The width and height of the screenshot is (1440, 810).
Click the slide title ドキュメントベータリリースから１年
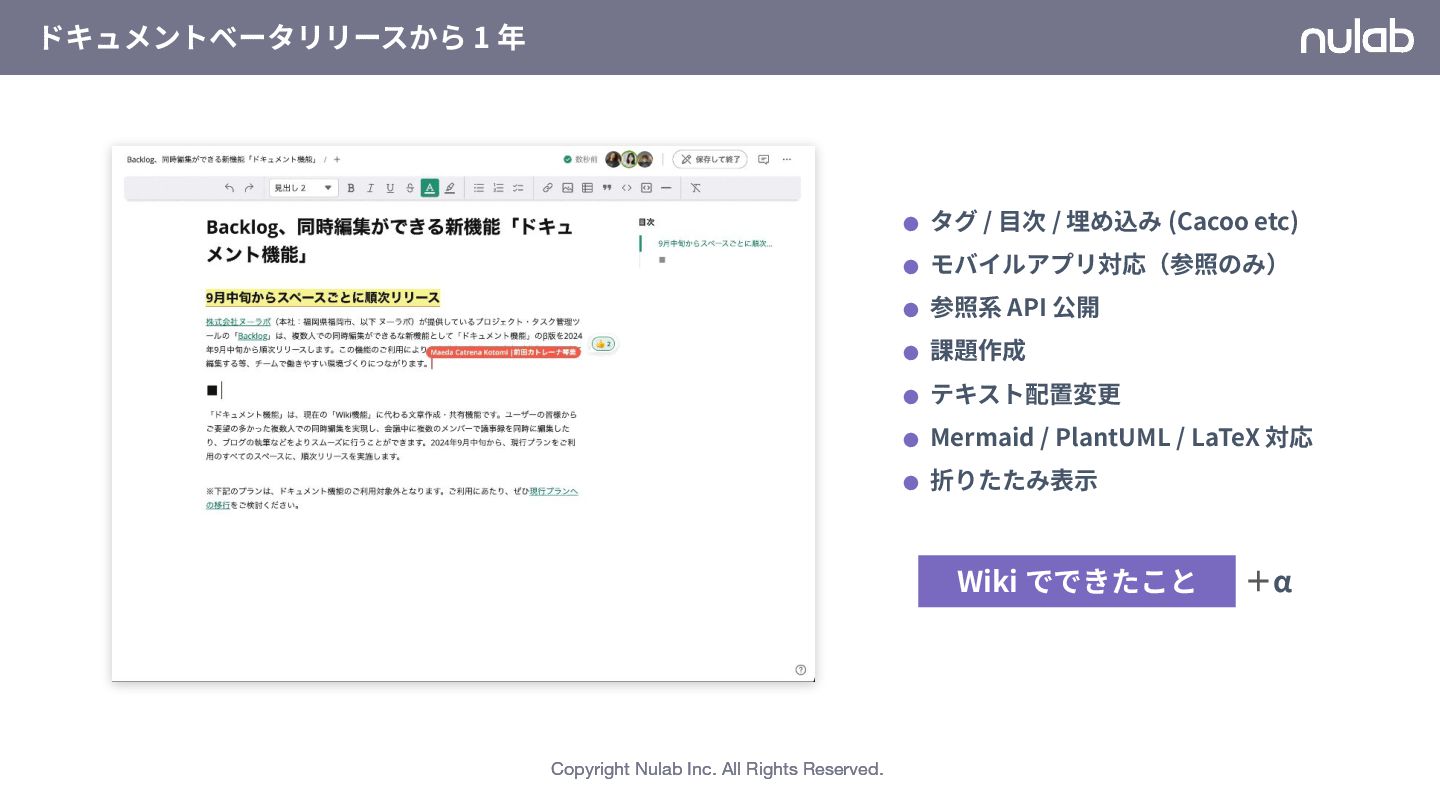281,37
